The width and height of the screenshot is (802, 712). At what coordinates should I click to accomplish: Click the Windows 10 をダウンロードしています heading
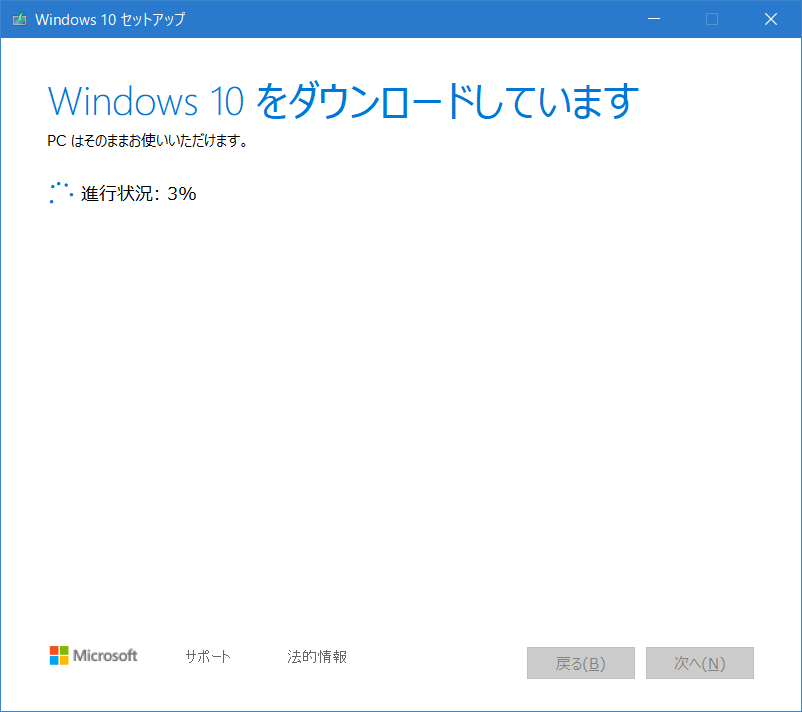click(343, 101)
